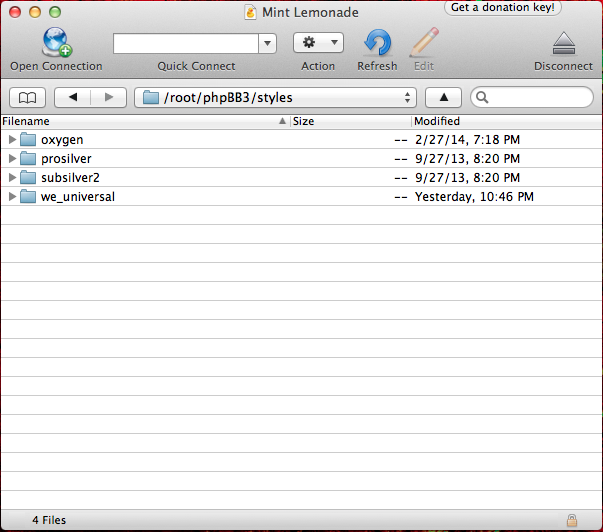Click the Edit pencil icon
603x532 pixels.
424,42
